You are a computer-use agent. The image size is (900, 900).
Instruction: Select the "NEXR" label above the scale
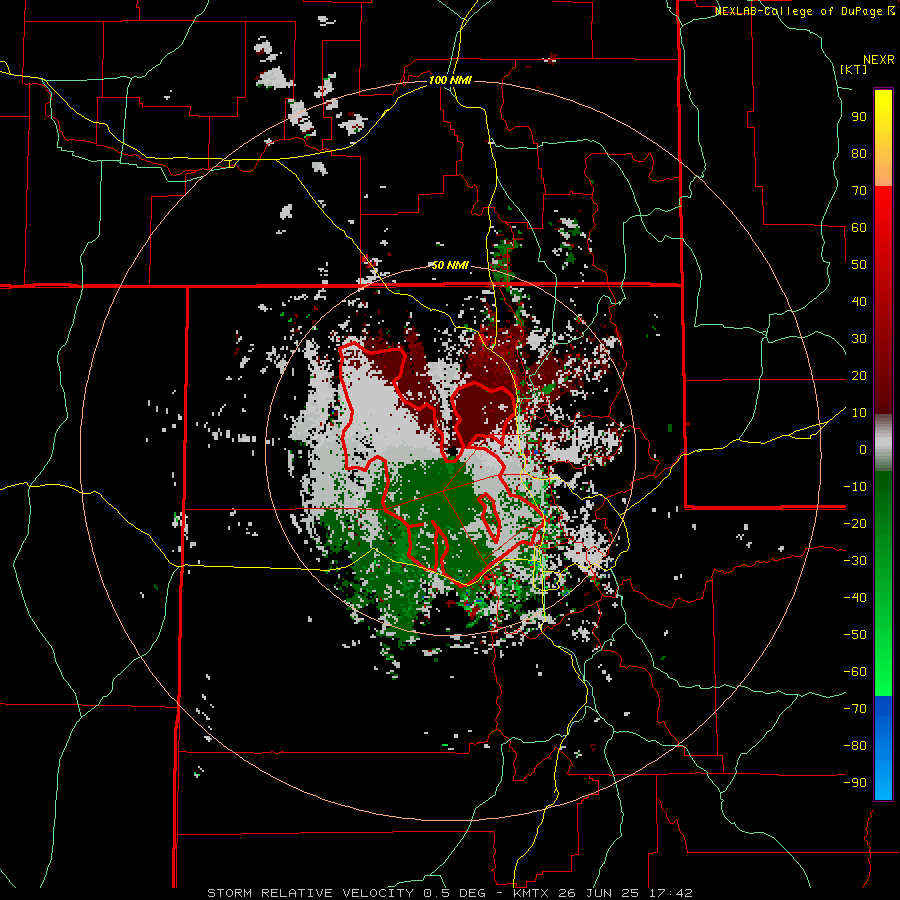point(879,60)
